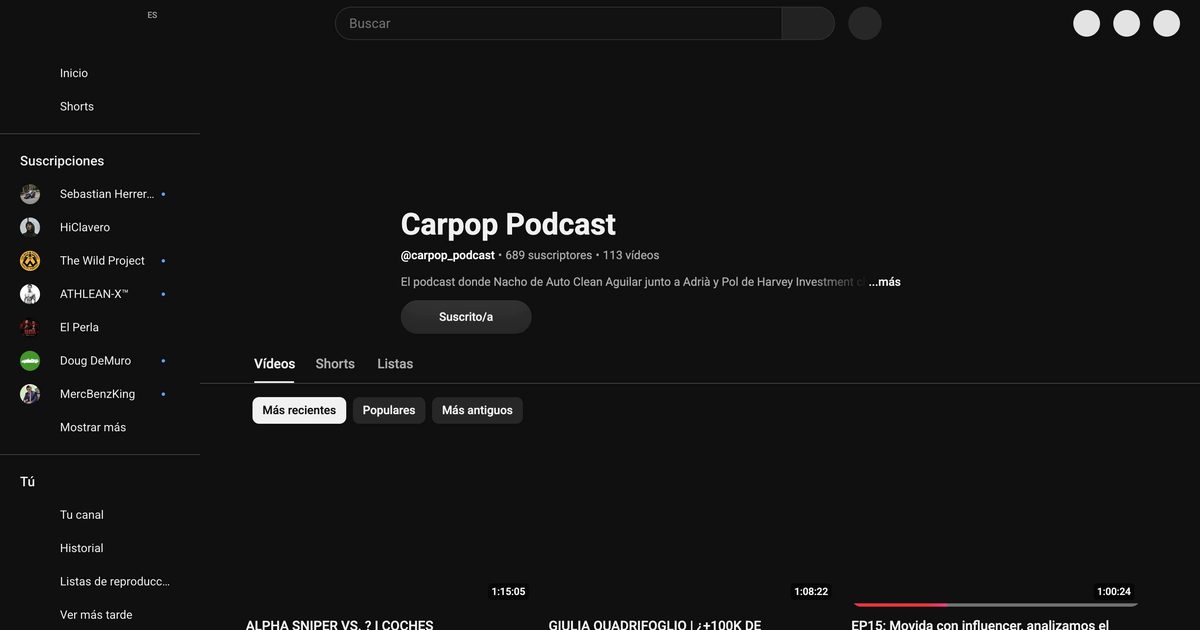
Task: Open video ALPHA SNIPER VS. ? | COCHES
Action: (x=340, y=624)
